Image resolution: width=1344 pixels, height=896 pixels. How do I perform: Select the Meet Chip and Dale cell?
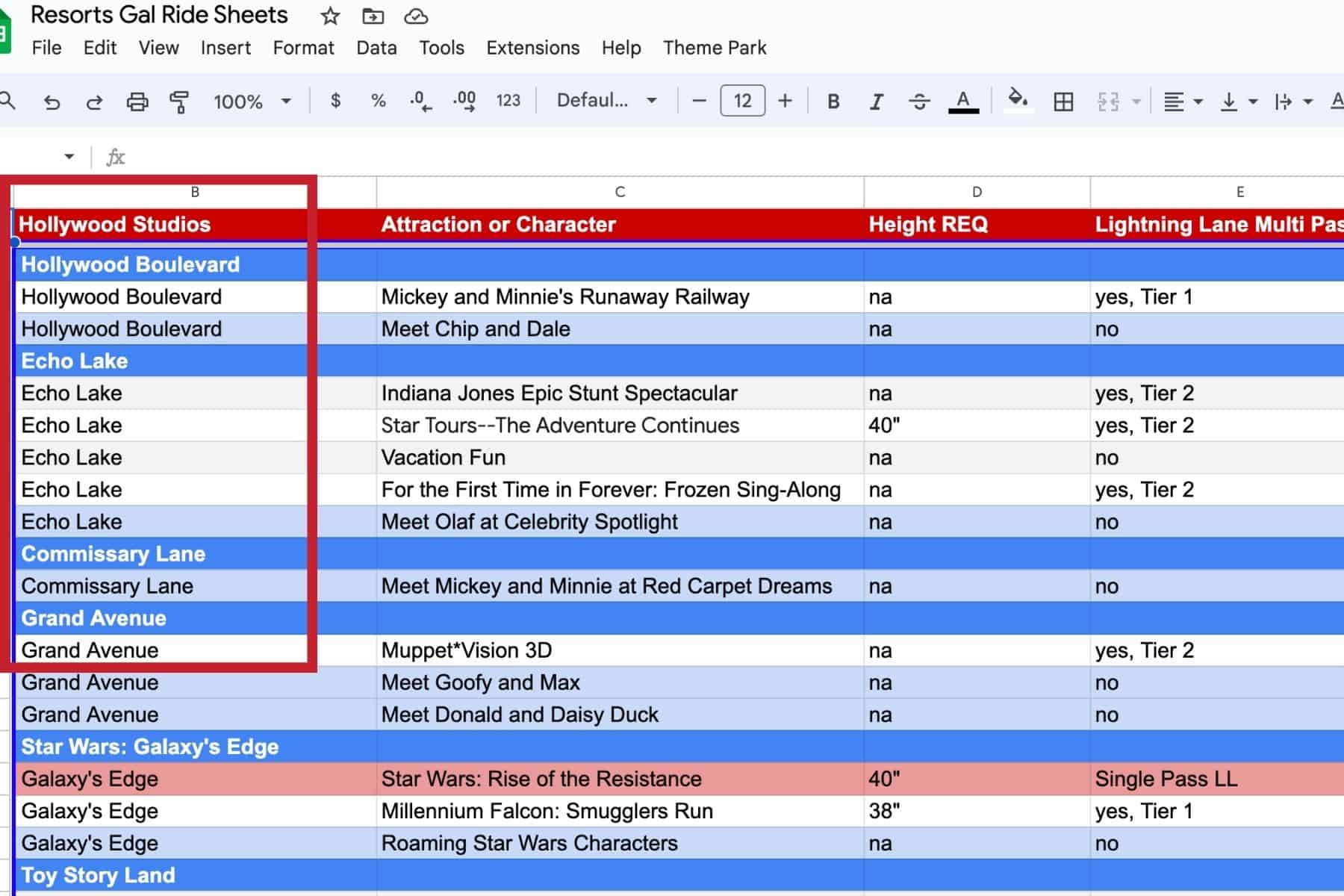(x=620, y=329)
